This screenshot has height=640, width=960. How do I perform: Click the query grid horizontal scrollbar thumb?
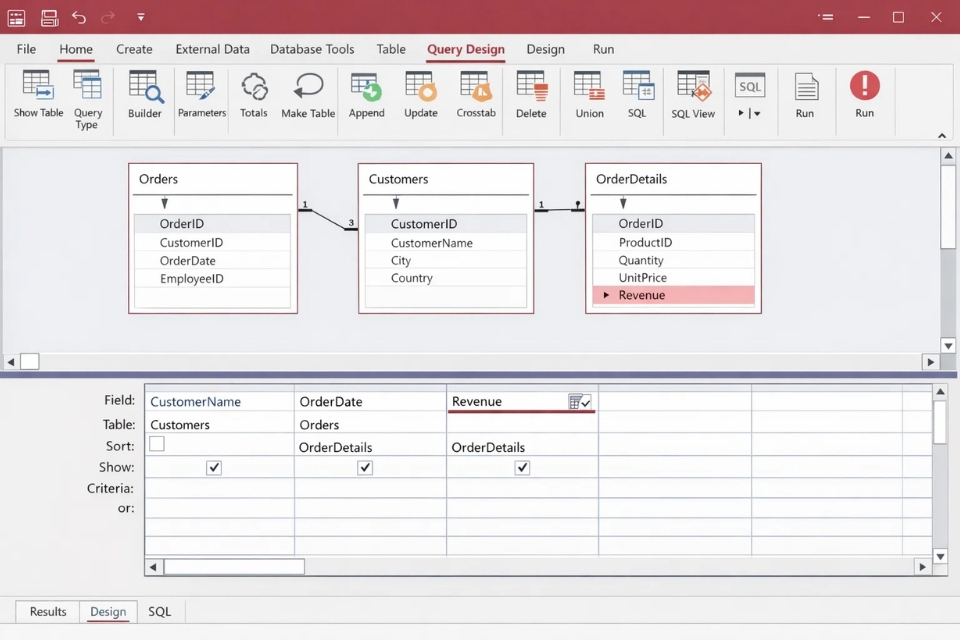(x=234, y=567)
